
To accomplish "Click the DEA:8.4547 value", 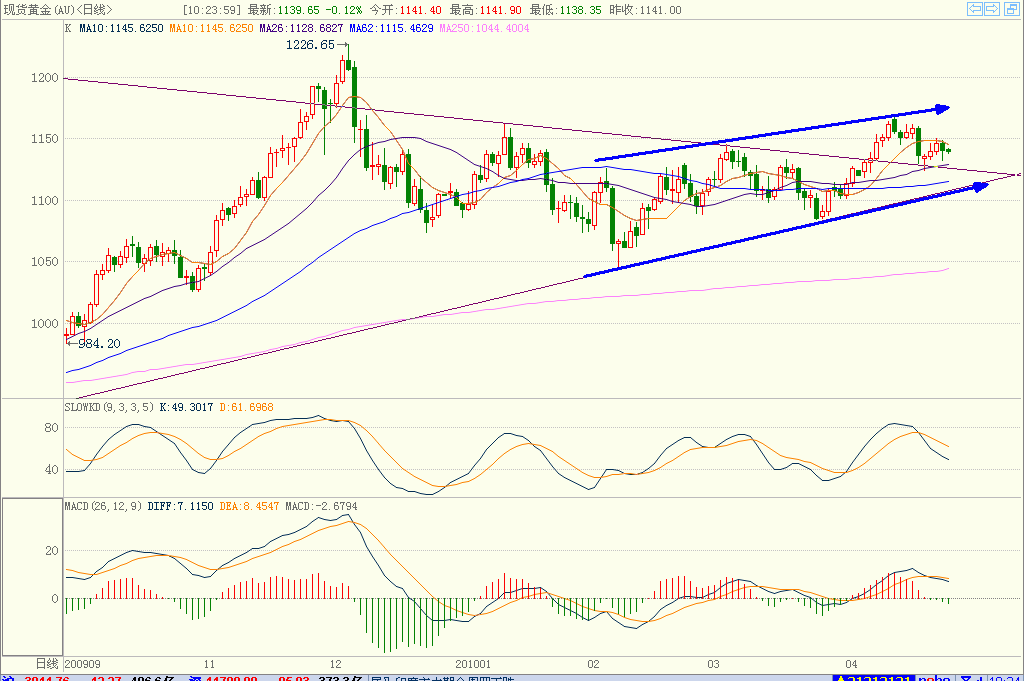I will click(x=249, y=506).
